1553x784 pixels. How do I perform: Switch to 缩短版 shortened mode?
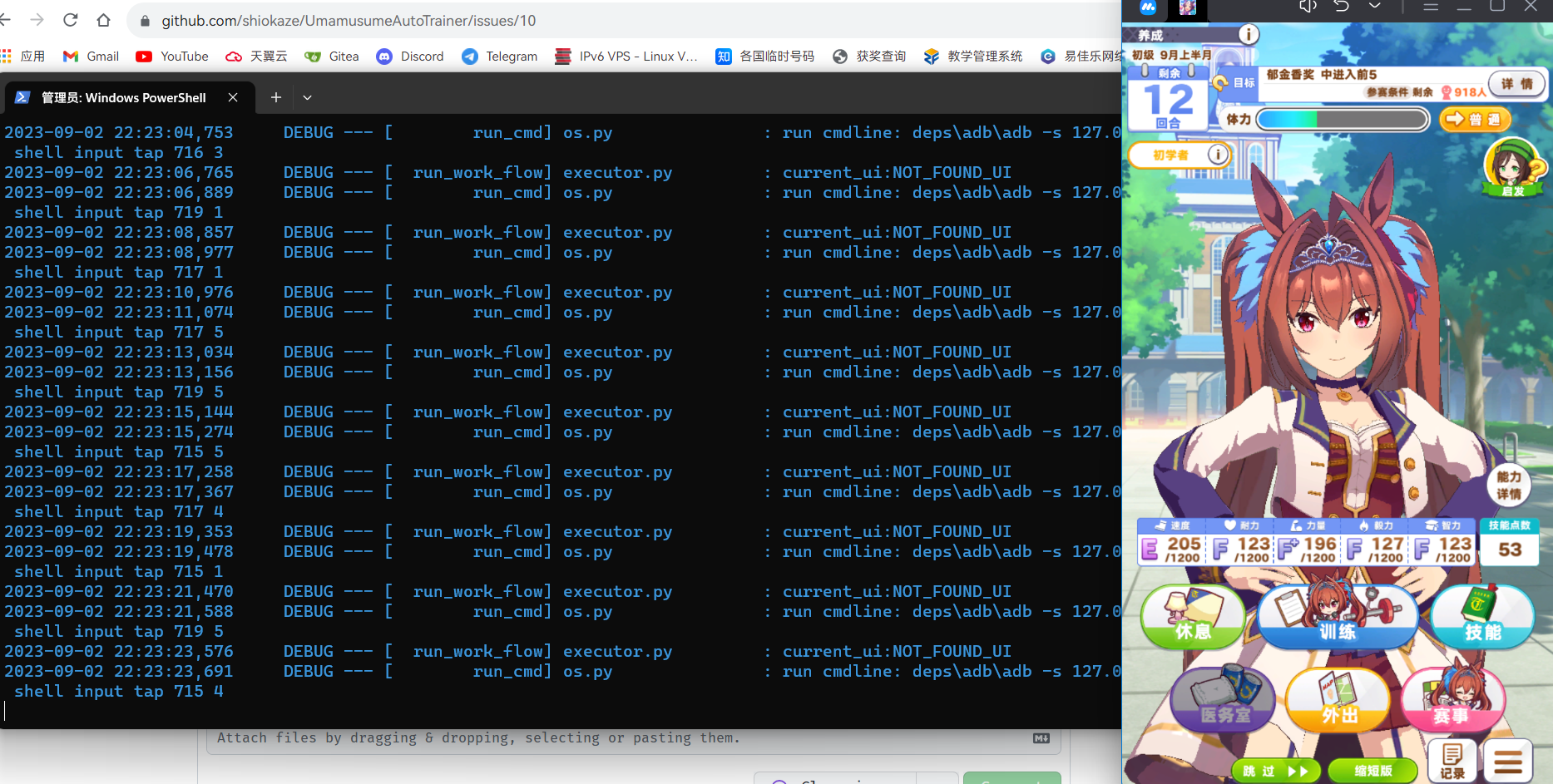click(1372, 771)
